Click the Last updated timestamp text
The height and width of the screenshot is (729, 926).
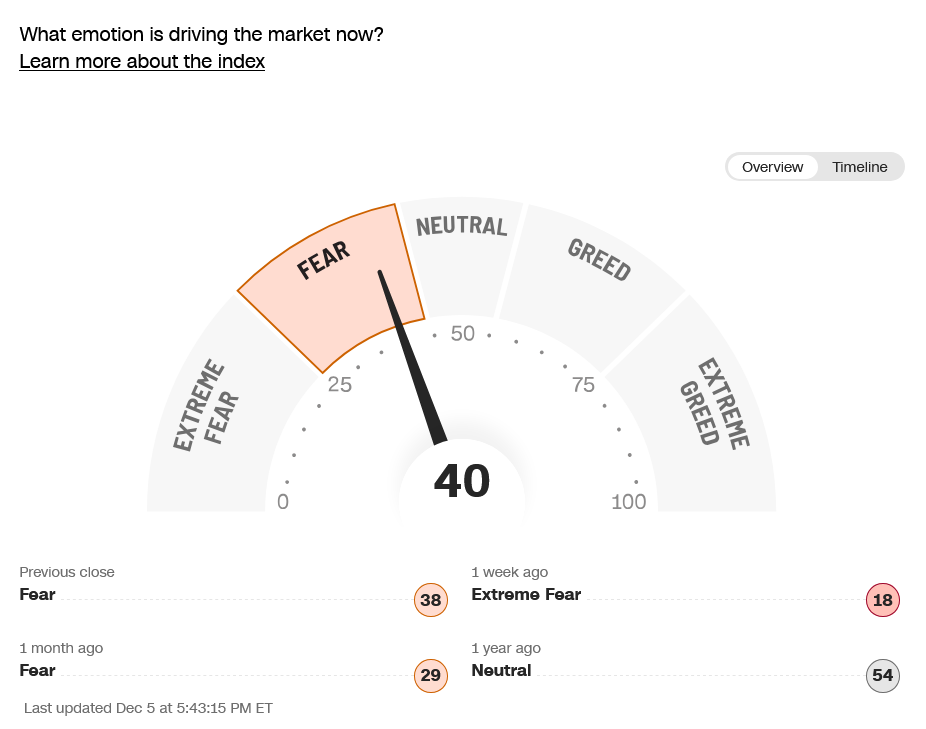pyautogui.click(x=148, y=708)
